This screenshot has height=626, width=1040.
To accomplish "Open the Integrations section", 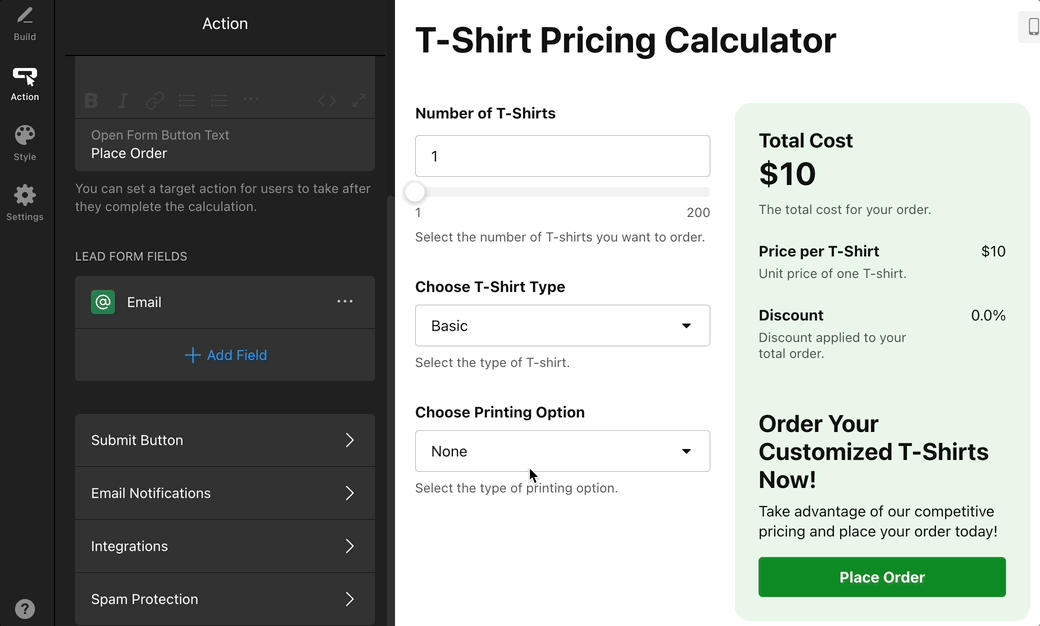I will point(225,546).
